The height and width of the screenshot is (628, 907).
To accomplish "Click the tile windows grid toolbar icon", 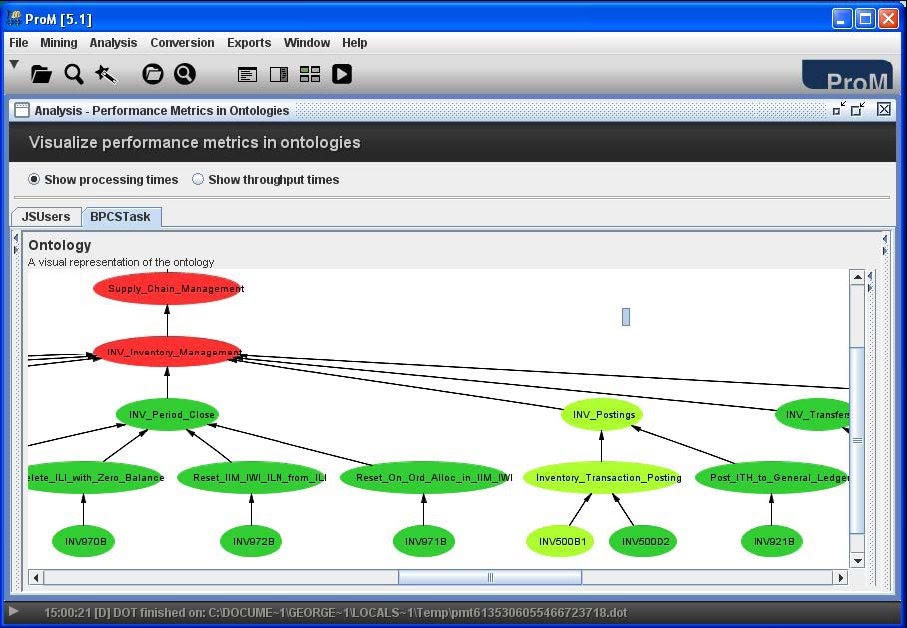I will pos(309,73).
